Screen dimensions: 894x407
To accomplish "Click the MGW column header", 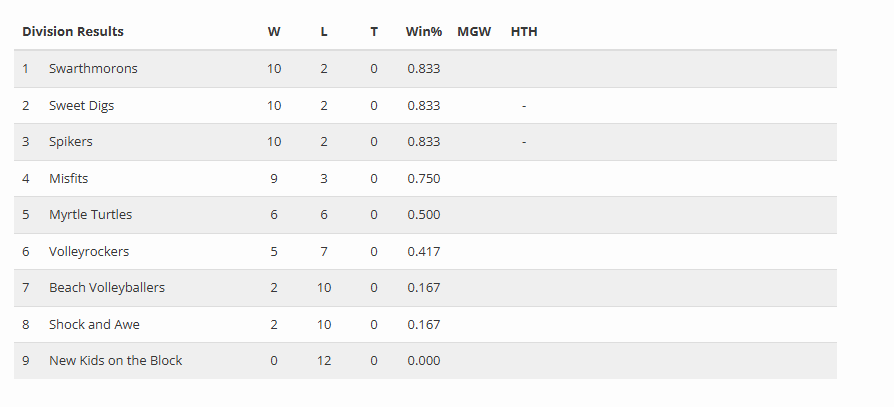I will click(474, 31).
